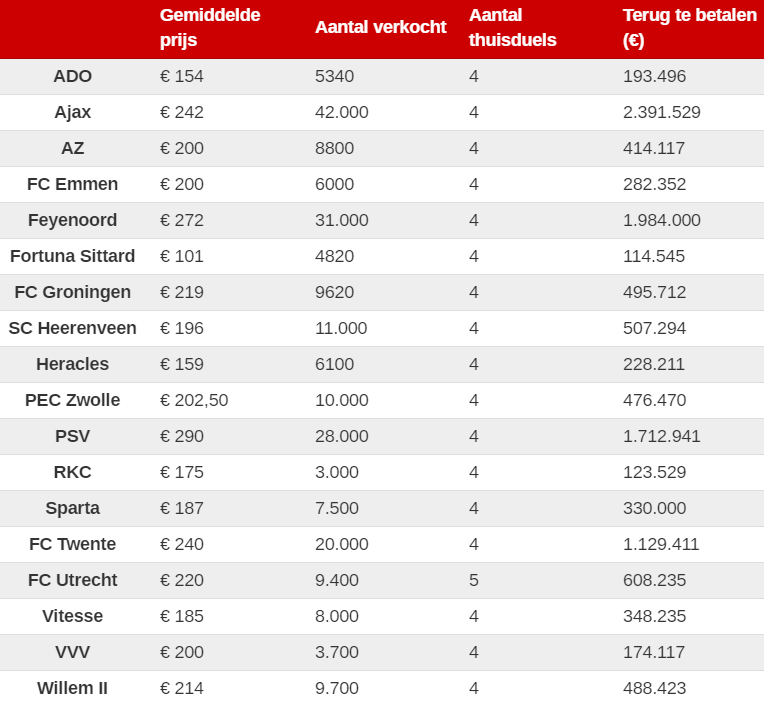The image size is (764, 703).
Task: Click FC Groningen average price € 219
Action: (x=182, y=292)
